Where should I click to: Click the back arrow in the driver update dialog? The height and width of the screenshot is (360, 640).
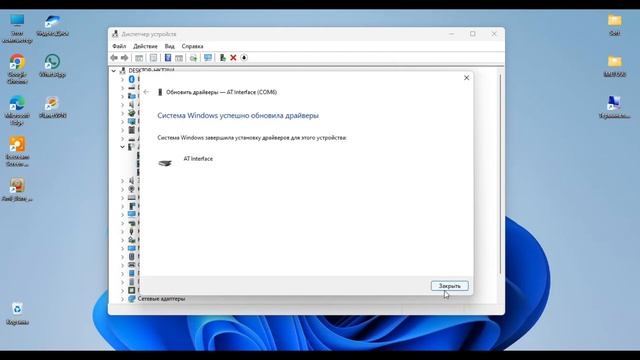click(x=147, y=92)
